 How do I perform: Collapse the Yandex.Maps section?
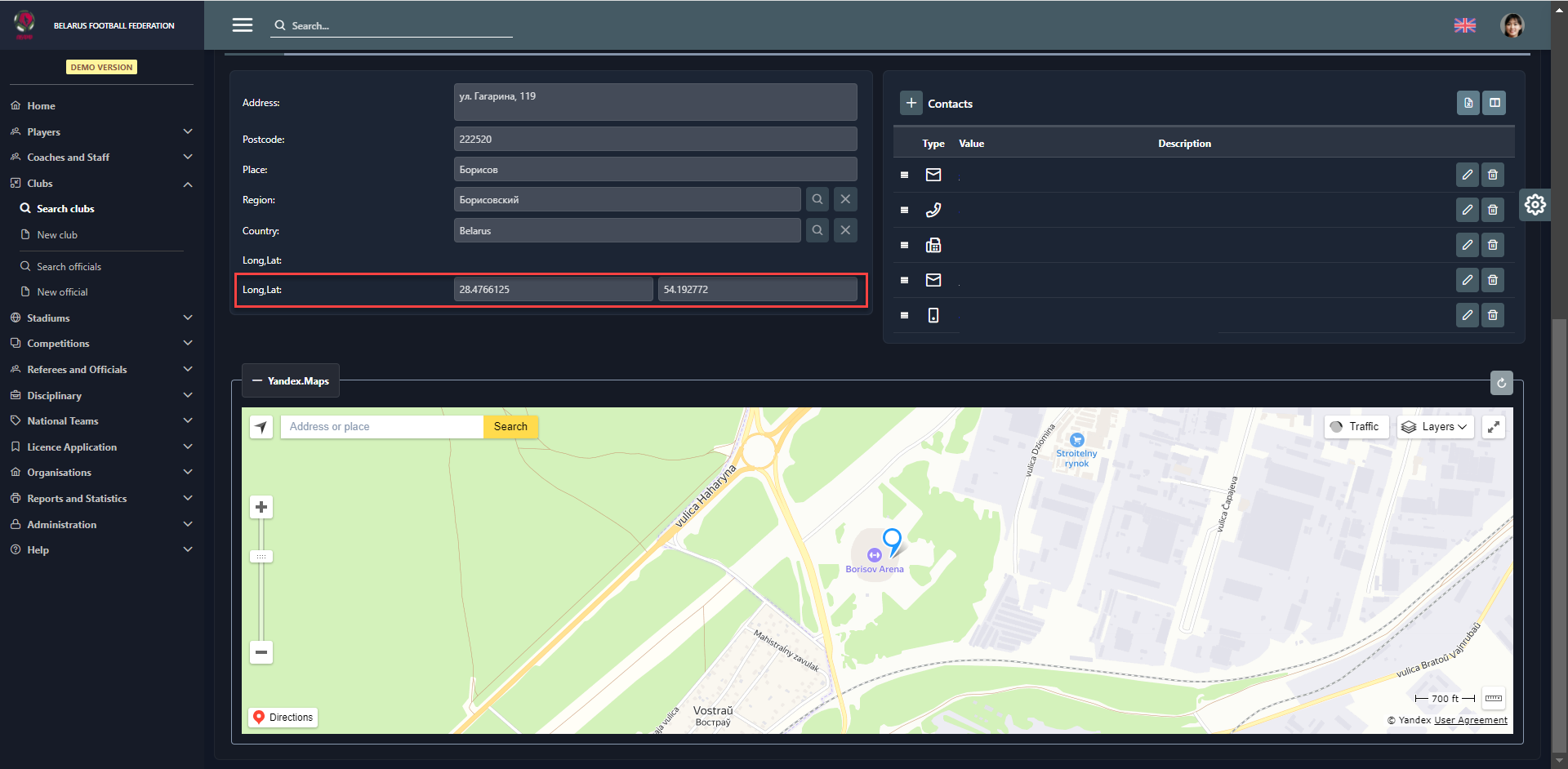click(291, 381)
